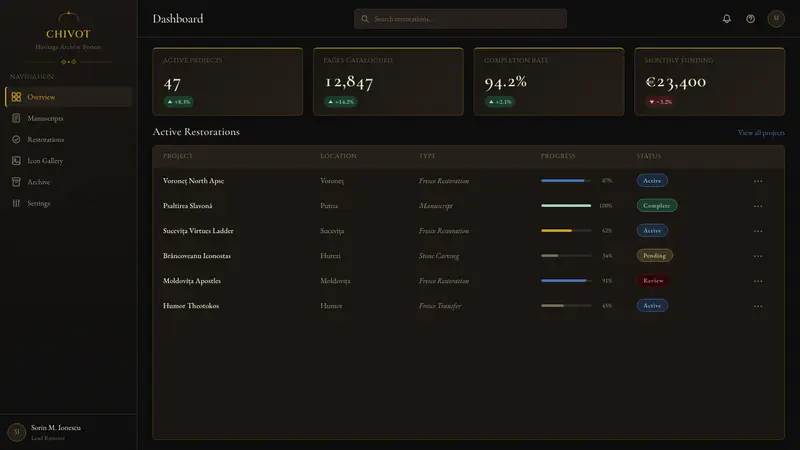Open the Pages Catalogued 12,847 card
Image resolution: width=800 pixels, height=450 pixels.
click(388, 82)
